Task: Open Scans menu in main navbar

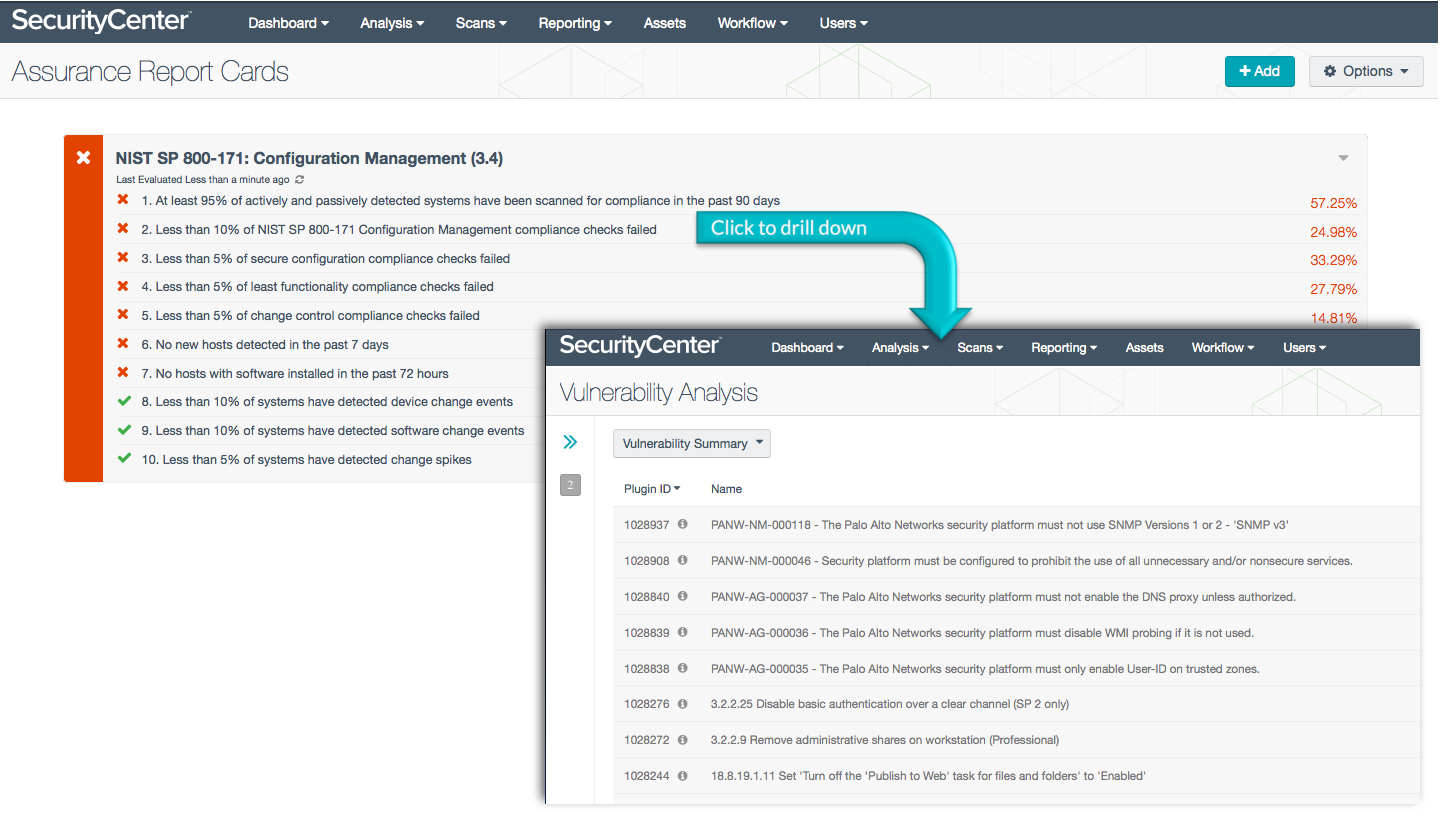Action: 481,23
